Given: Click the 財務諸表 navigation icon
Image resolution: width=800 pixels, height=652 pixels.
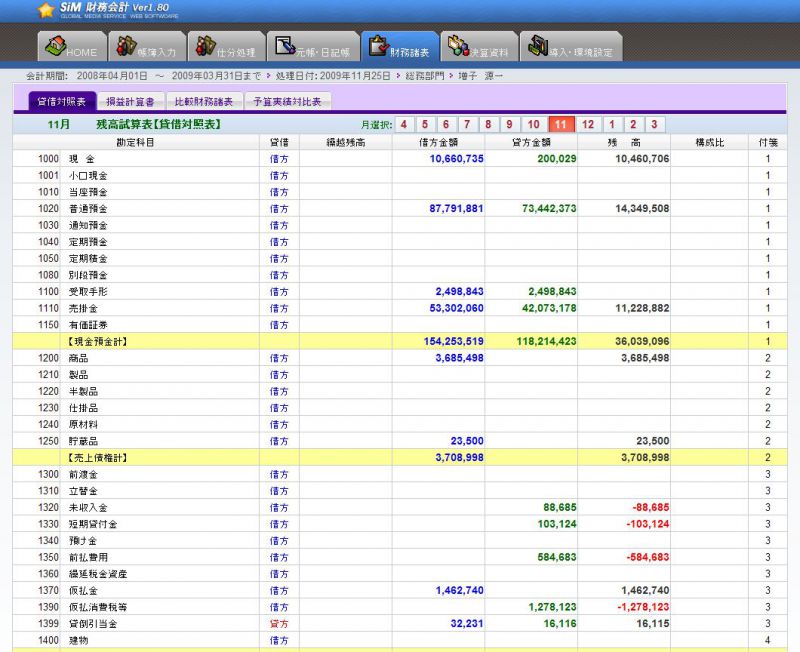Looking at the screenshot, I should coord(379,47).
